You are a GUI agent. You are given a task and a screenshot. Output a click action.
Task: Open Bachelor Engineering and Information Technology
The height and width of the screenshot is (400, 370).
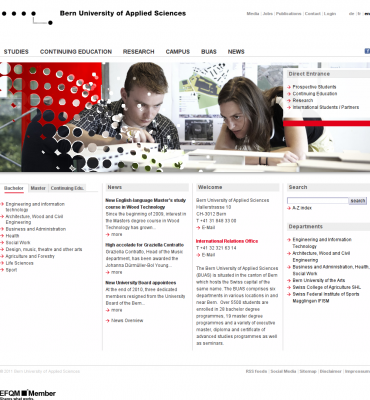[35, 207]
